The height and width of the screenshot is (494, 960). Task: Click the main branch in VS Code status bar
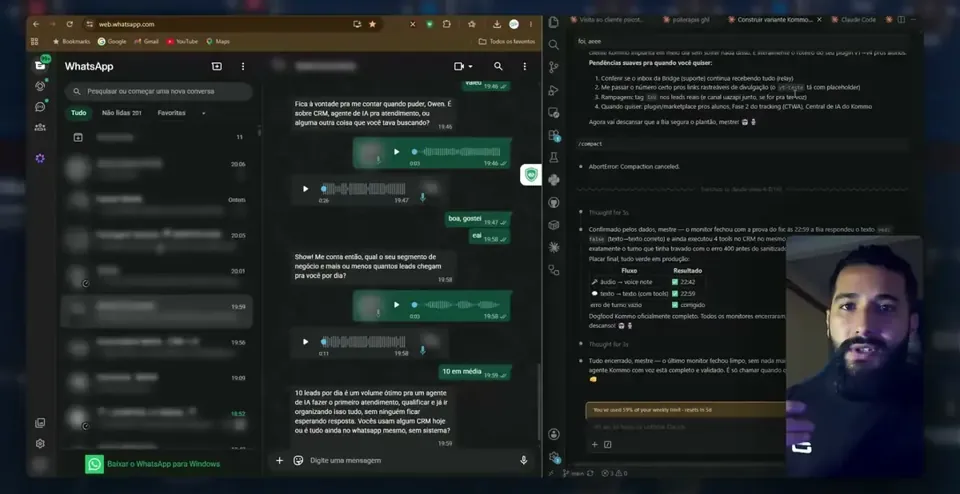(574, 473)
